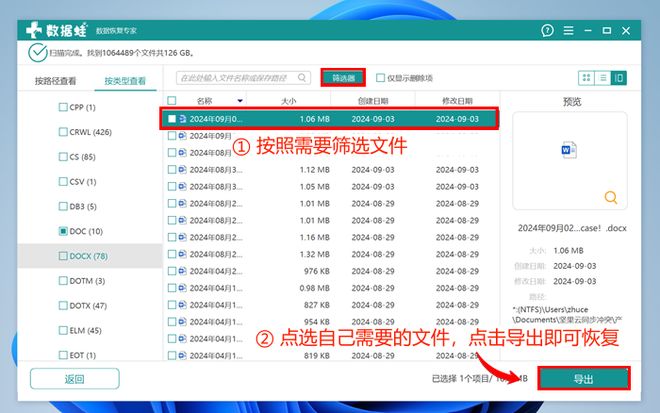Check the file sized 1.32 MB
This screenshot has width=660, height=413.
click(x=172, y=254)
